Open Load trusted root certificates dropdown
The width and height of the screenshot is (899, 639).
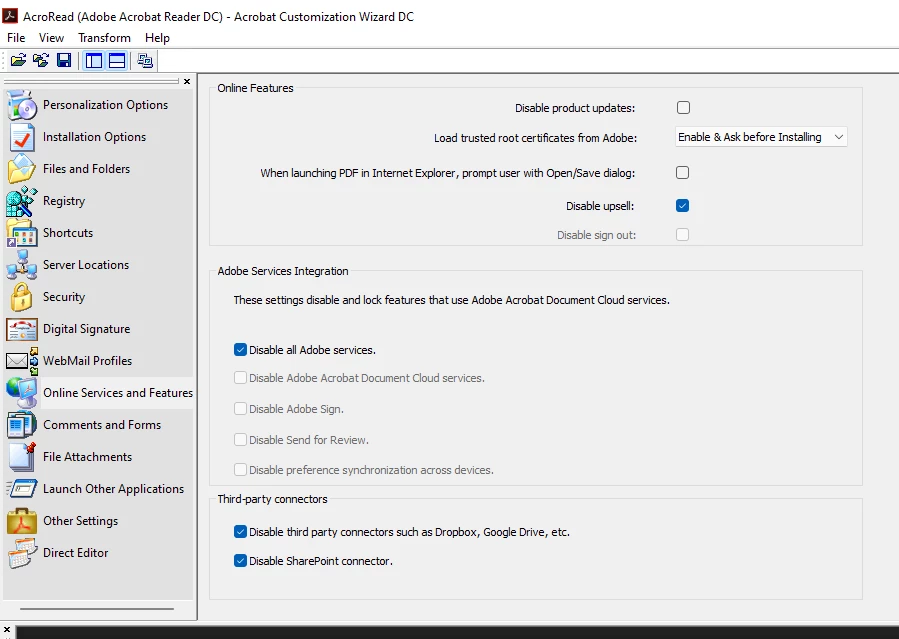pos(761,137)
